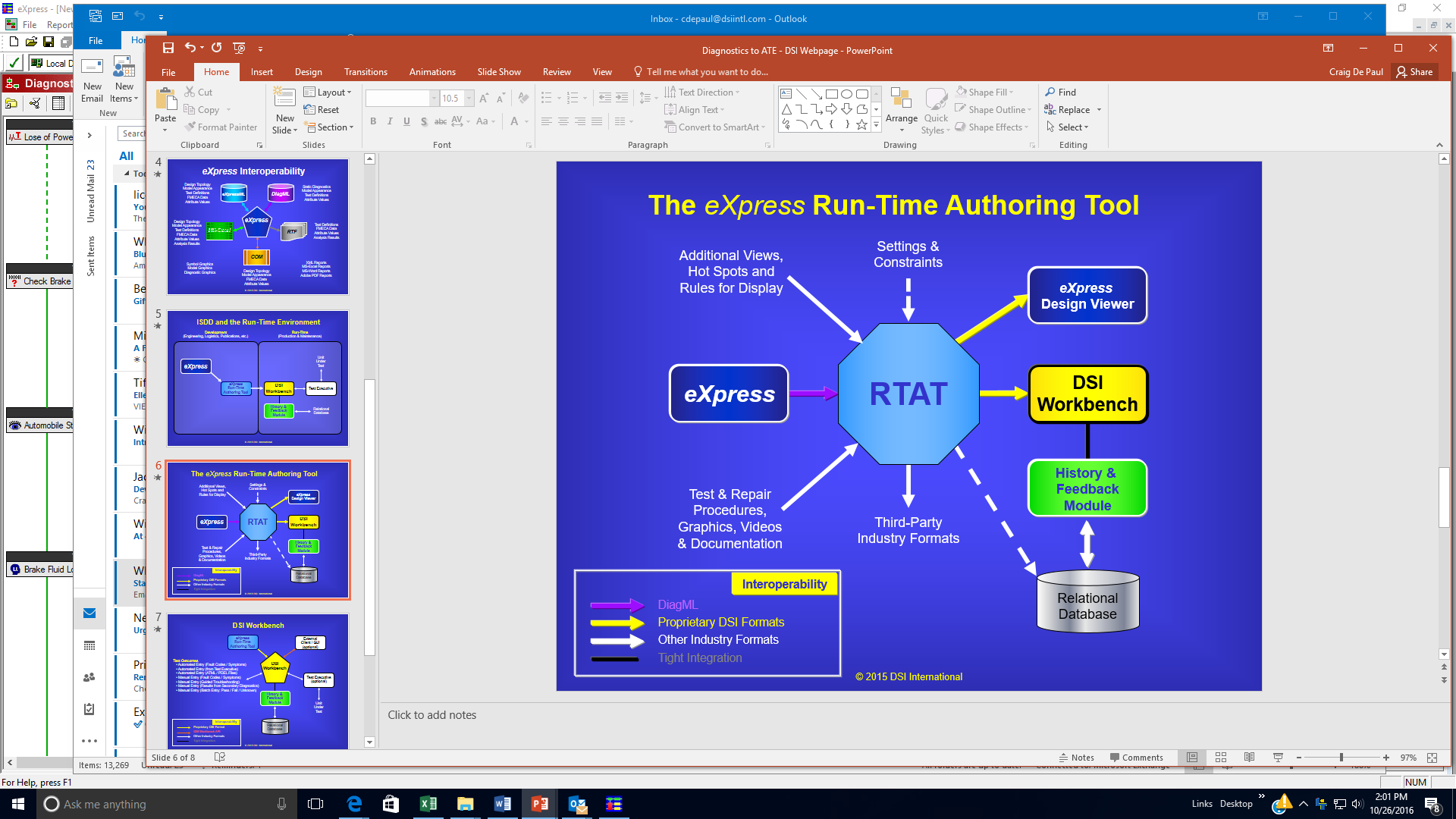Click the zoom slider handle
This screenshot has width=1456, height=819.
click(1341, 758)
